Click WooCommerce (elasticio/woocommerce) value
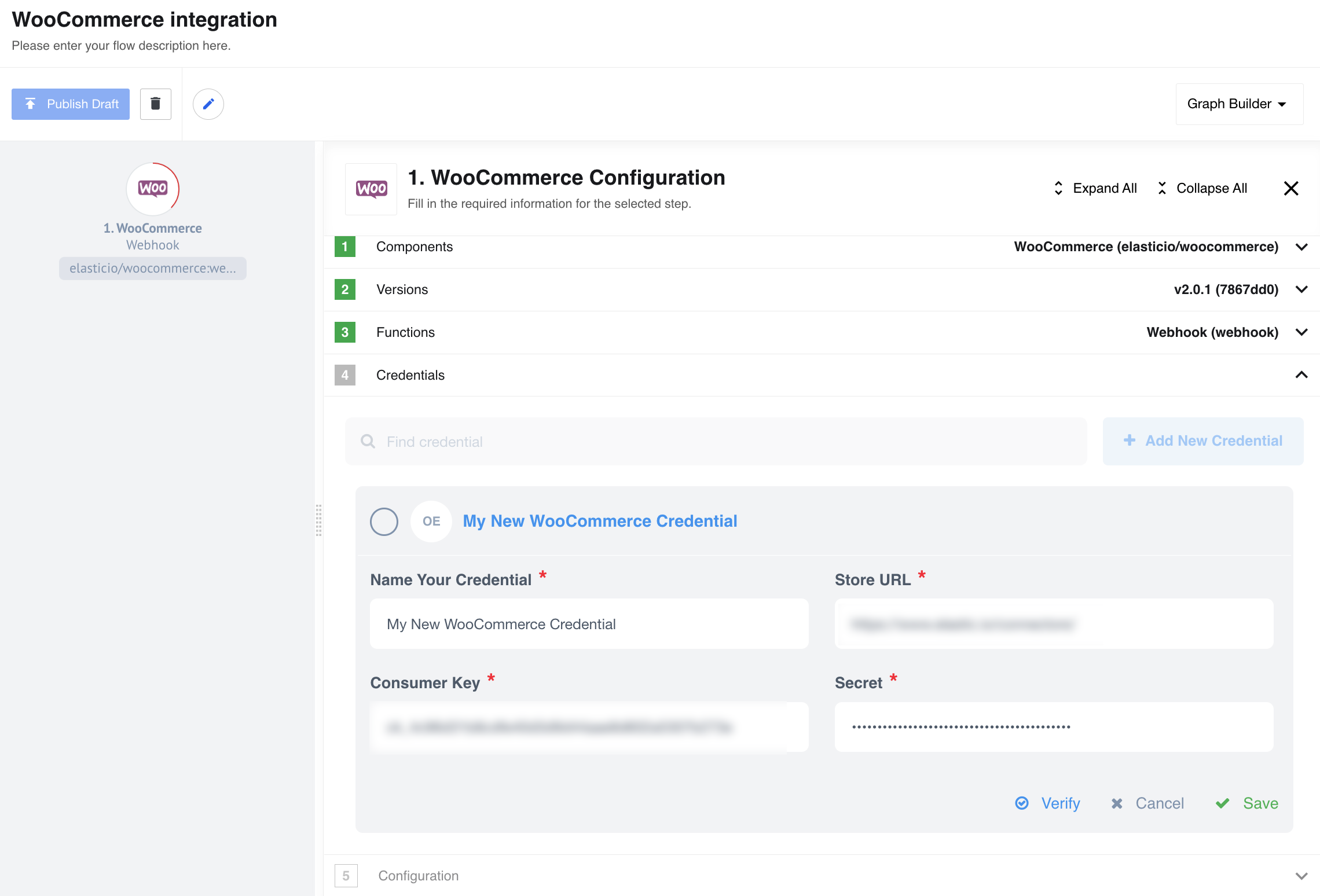The image size is (1320, 896). (x=1146, y=247)
